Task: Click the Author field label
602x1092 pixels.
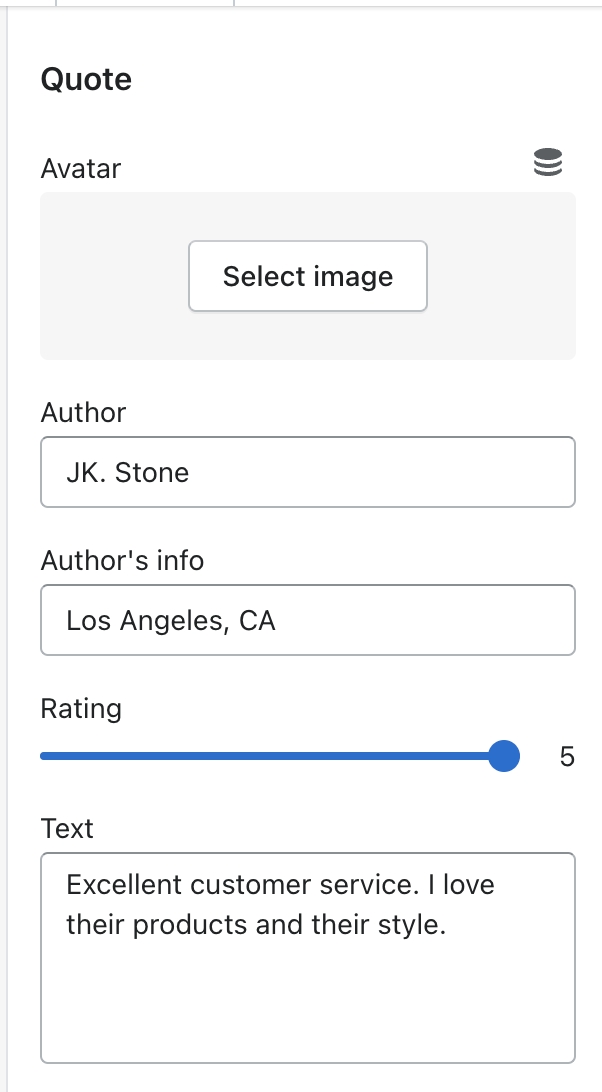Action: (83, 412)
